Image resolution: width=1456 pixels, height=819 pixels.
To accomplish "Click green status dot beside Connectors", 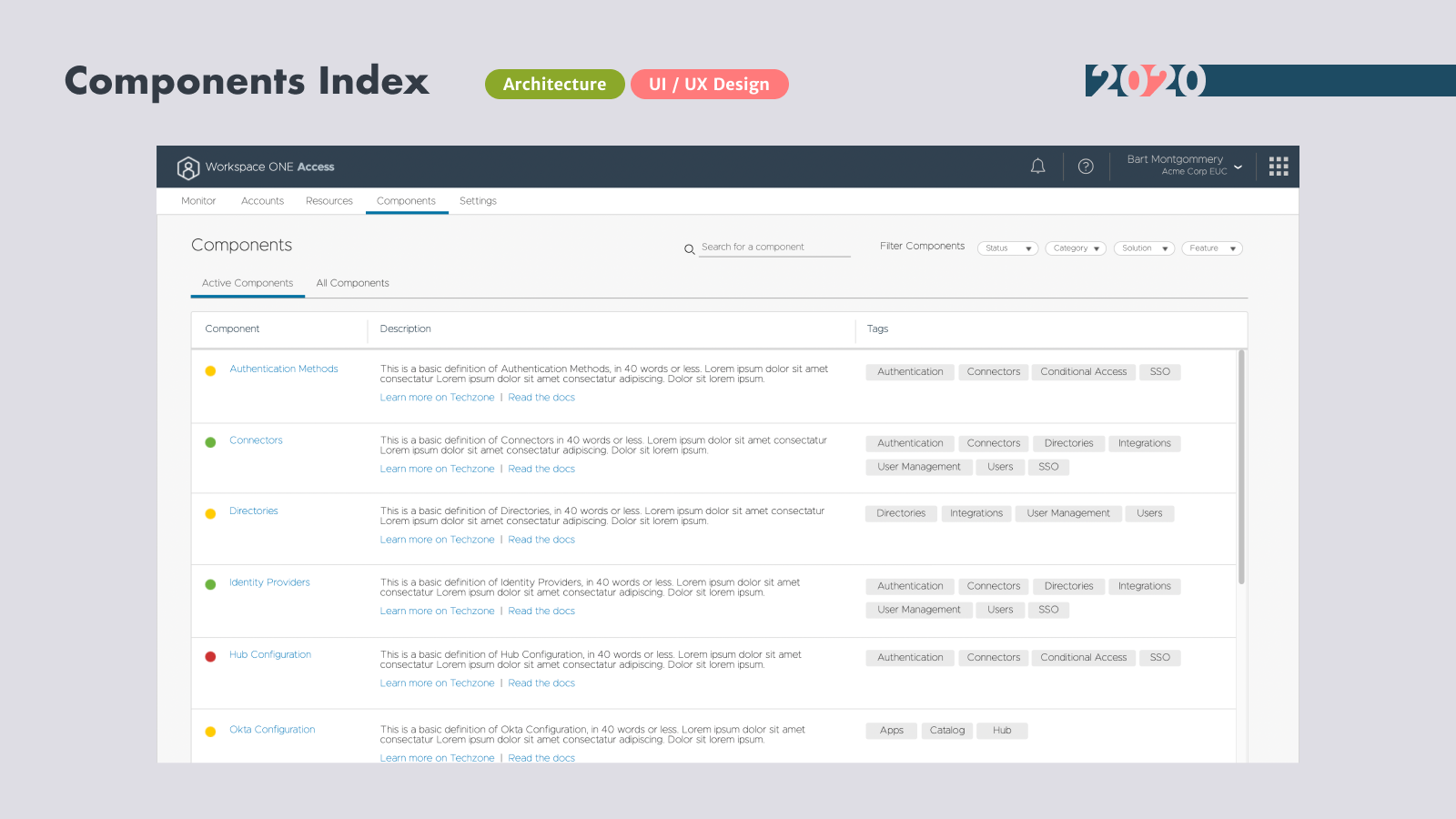I will [210, 442].
